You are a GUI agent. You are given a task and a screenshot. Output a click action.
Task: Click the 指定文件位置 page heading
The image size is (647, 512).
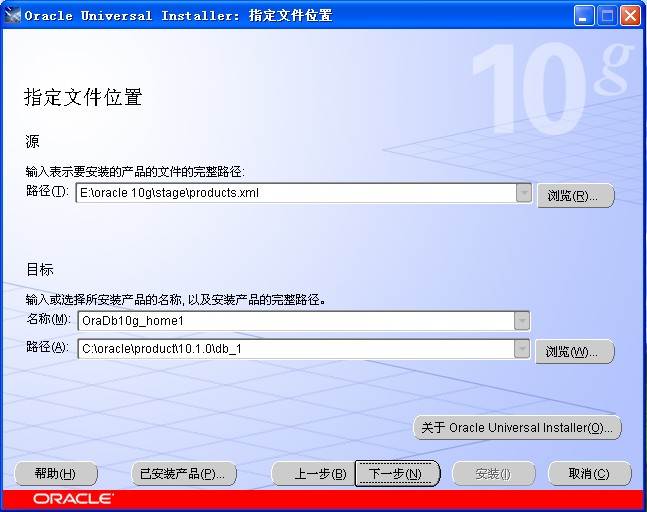83,97
